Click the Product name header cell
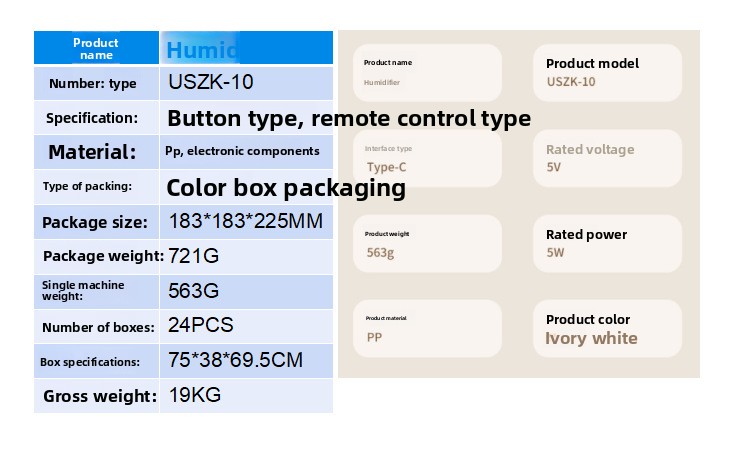 click(96, 49)
